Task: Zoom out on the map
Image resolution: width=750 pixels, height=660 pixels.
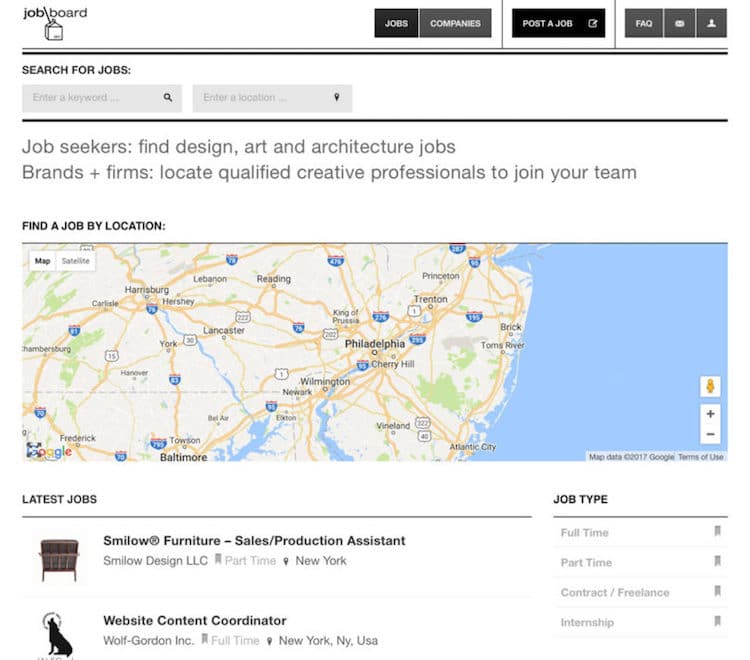Action: coord(710,434)
